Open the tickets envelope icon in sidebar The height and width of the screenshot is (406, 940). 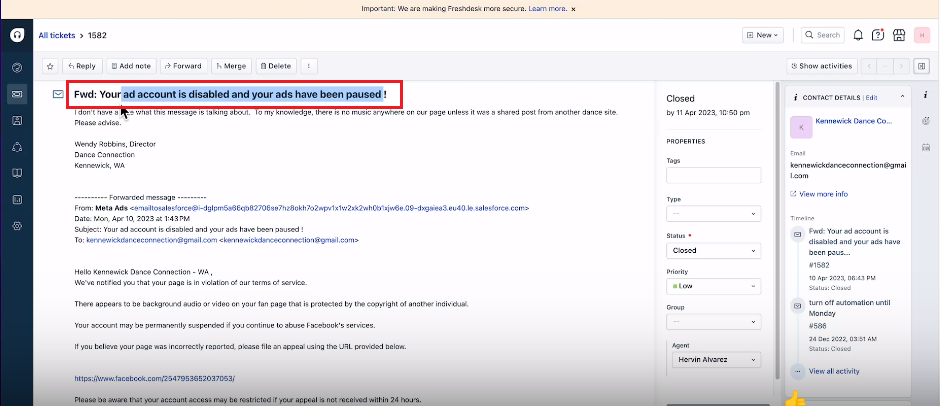coord(17,94)
